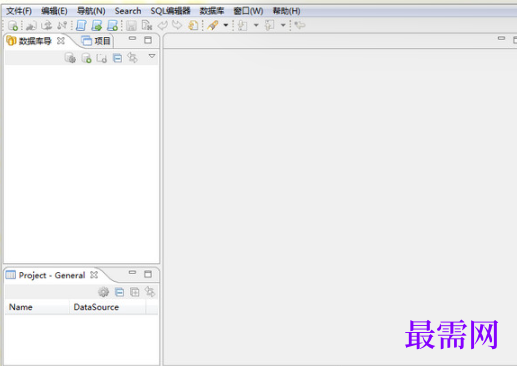Expand all in the Project panel
The height and width of the screenshot is (366, 517).
click(135, 292)
